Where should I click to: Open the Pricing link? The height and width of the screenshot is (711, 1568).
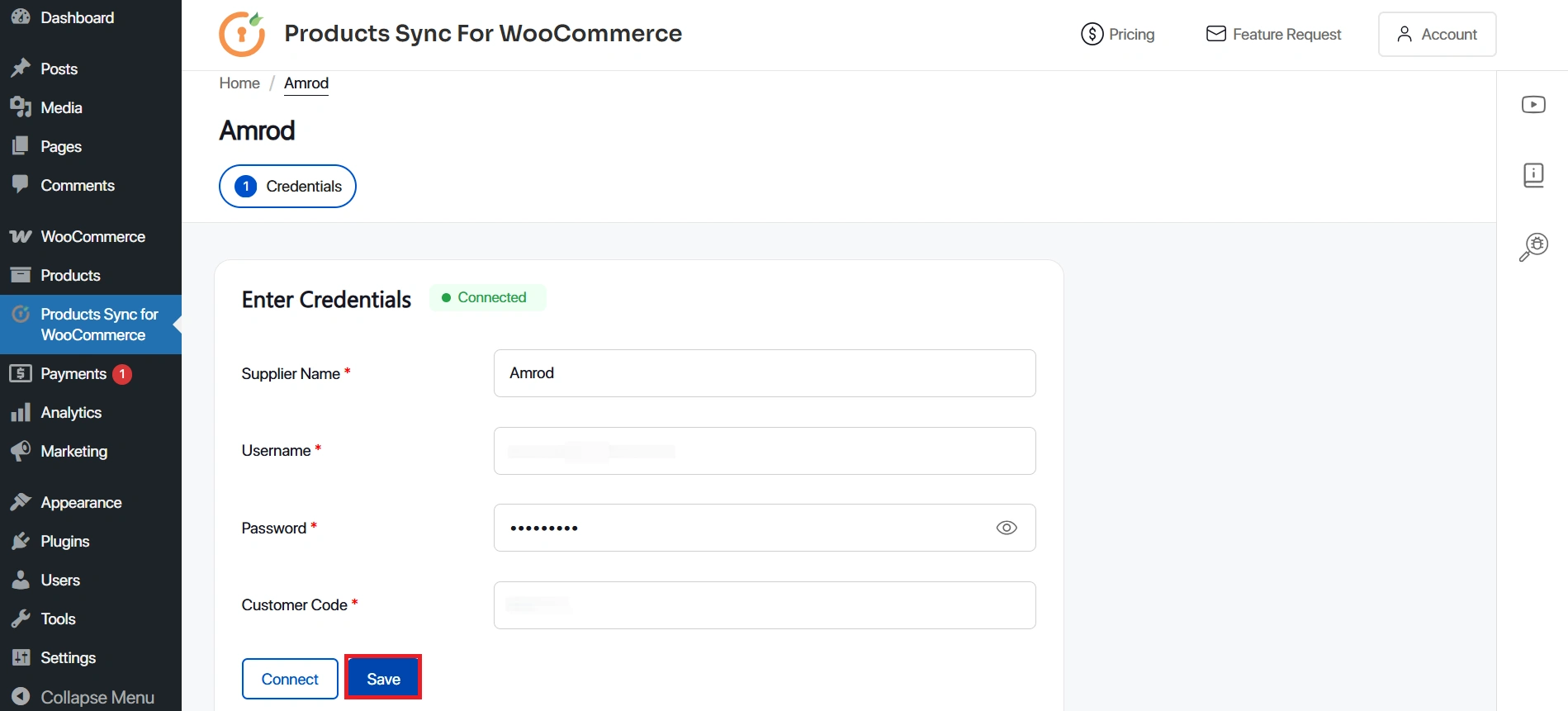point(1118,34)
